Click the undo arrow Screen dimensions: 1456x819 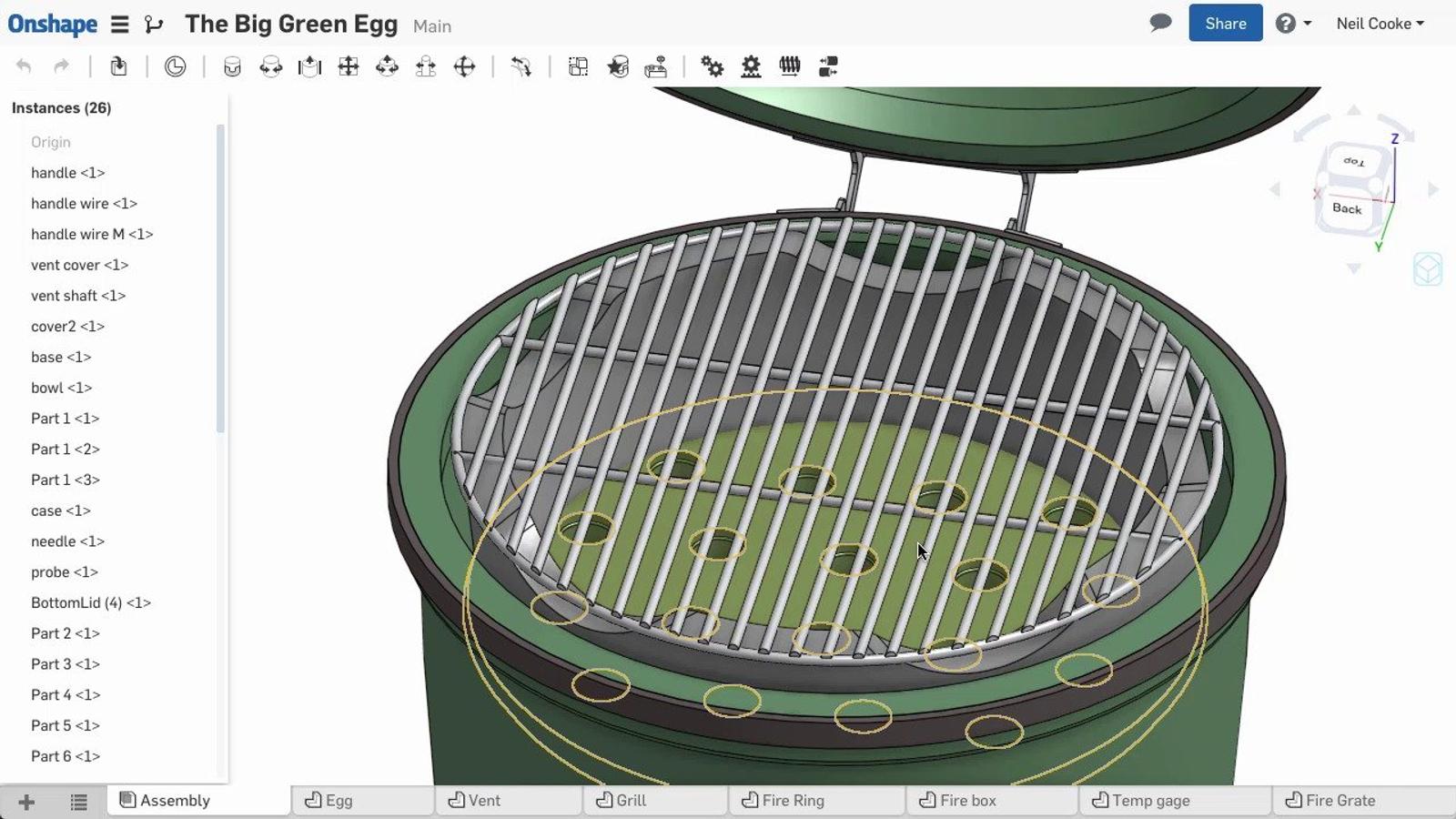click(24, 66)
